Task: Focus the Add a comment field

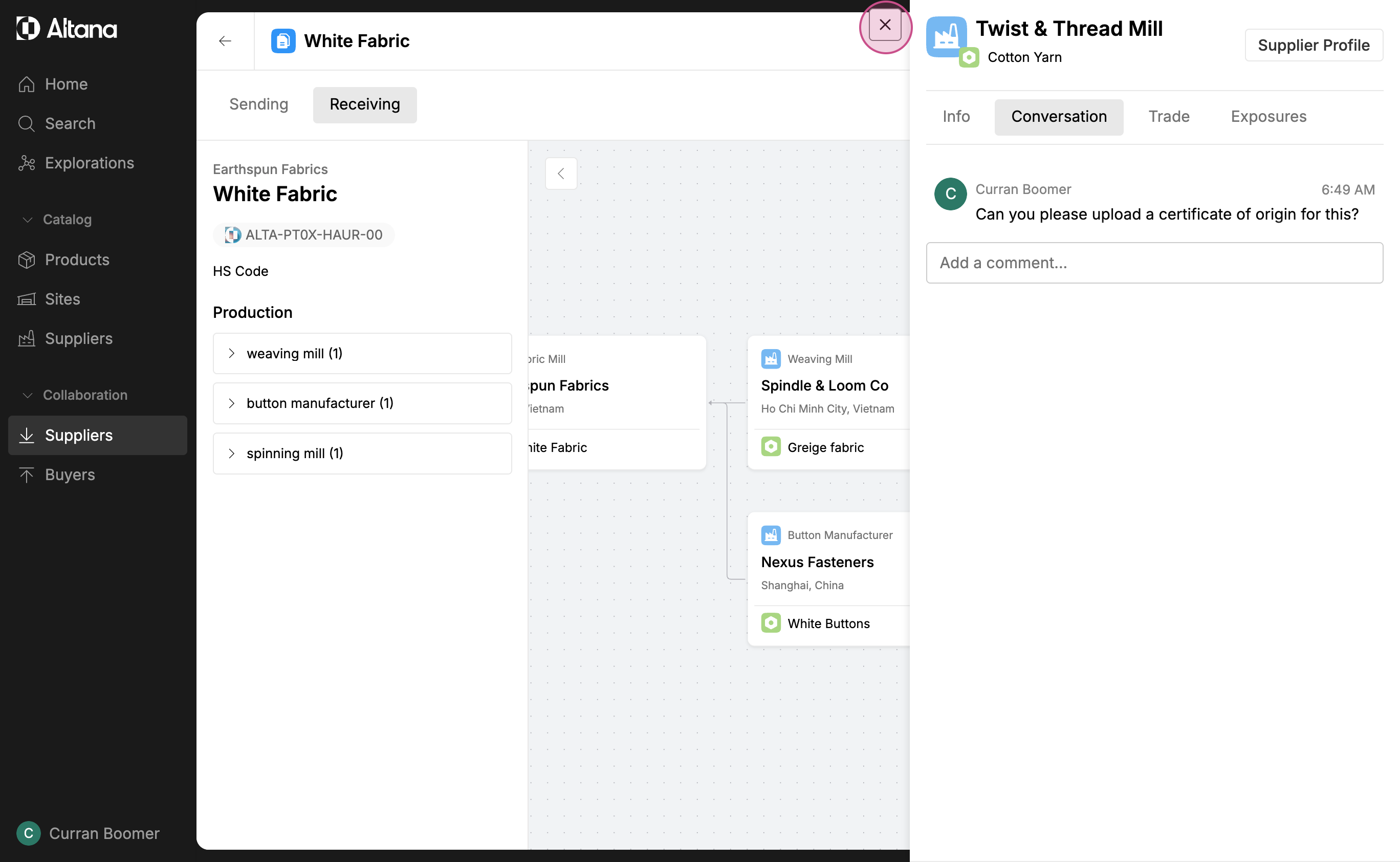Action: tap(1154, 263)
